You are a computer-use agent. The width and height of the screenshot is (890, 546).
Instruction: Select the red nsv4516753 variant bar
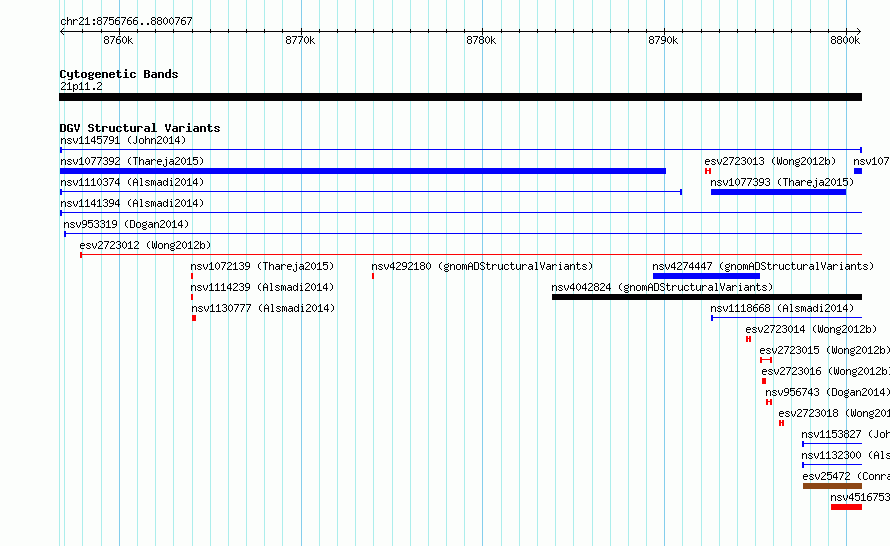846,507
